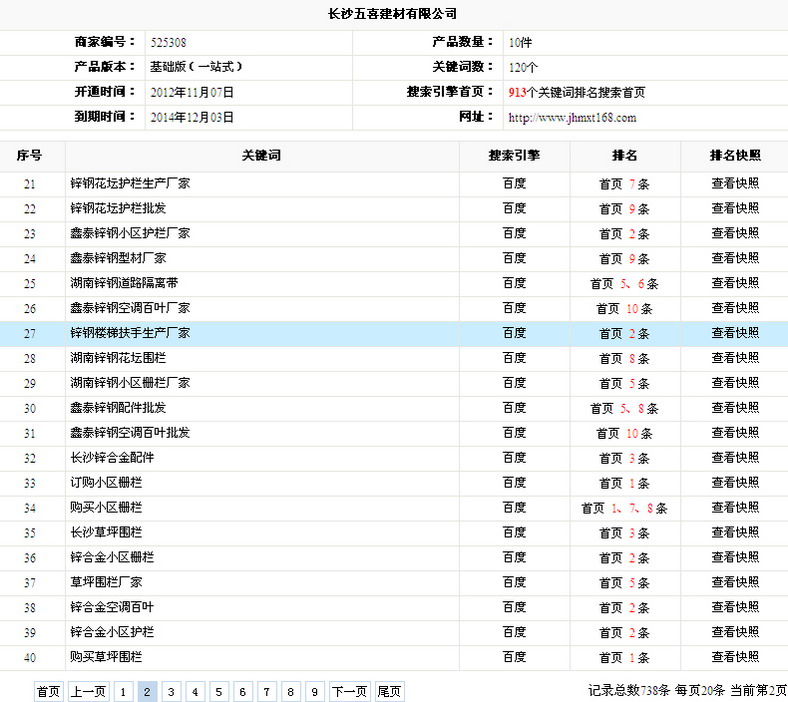Go to page 7 in pagination
788x702 pixels.
(266, 691)
